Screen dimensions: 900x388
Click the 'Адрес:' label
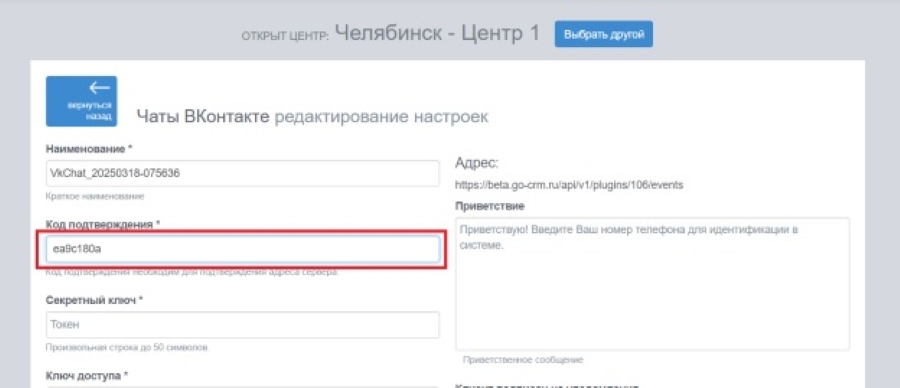tap(477, 164)
